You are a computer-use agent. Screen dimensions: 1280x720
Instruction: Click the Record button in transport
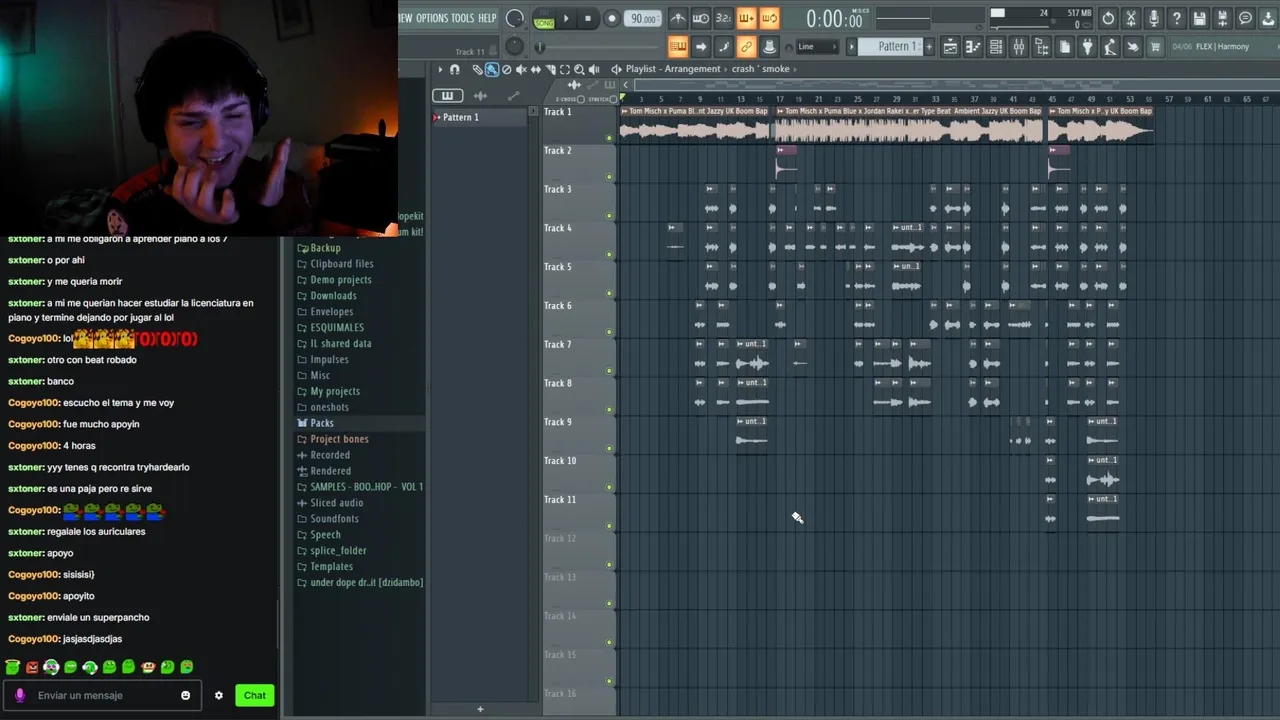click(612, 18)
